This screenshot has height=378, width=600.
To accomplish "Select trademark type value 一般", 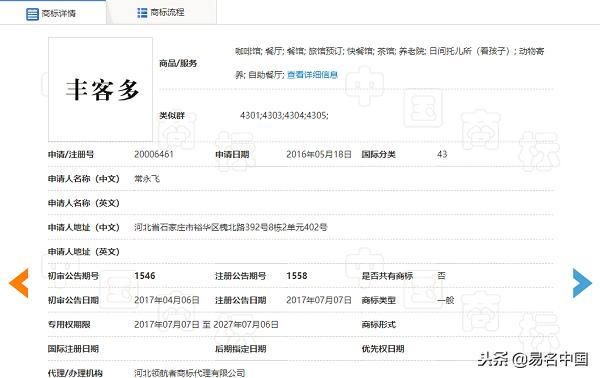I will 445,300.
